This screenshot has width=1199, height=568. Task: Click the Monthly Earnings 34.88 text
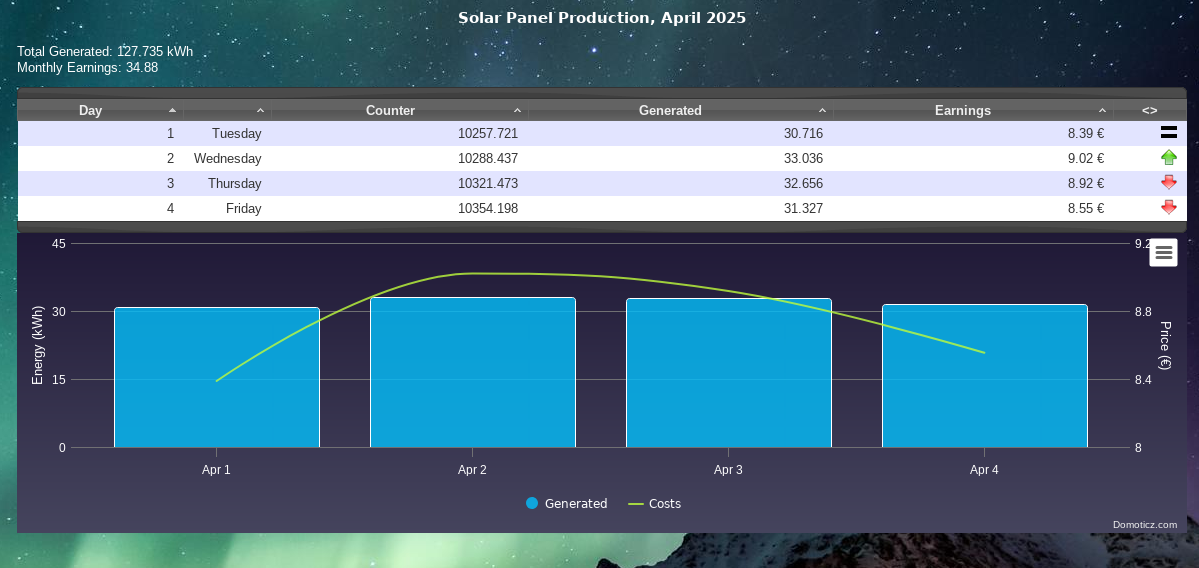(87, 67)
